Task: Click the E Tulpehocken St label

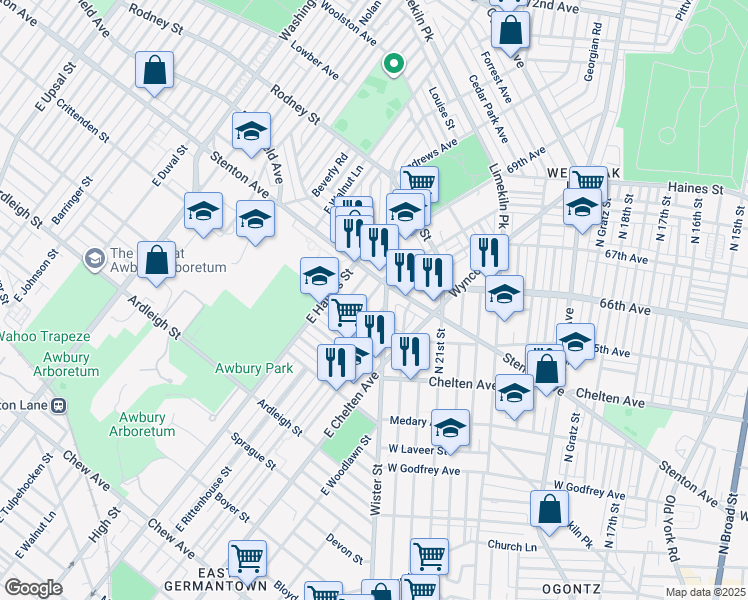Action: 27,487
